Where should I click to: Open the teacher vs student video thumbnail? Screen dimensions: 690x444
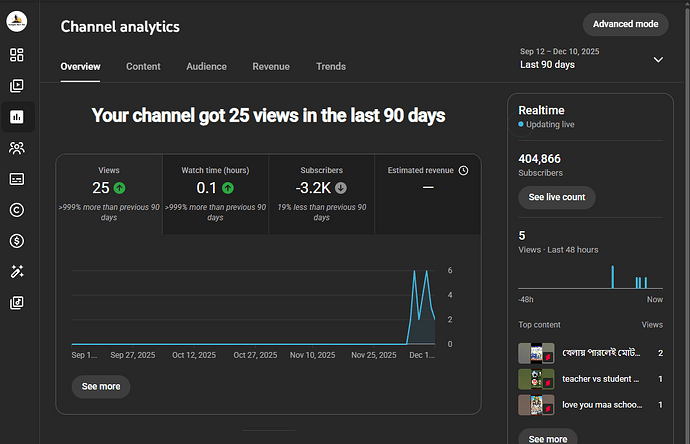[x=536, y=379]
